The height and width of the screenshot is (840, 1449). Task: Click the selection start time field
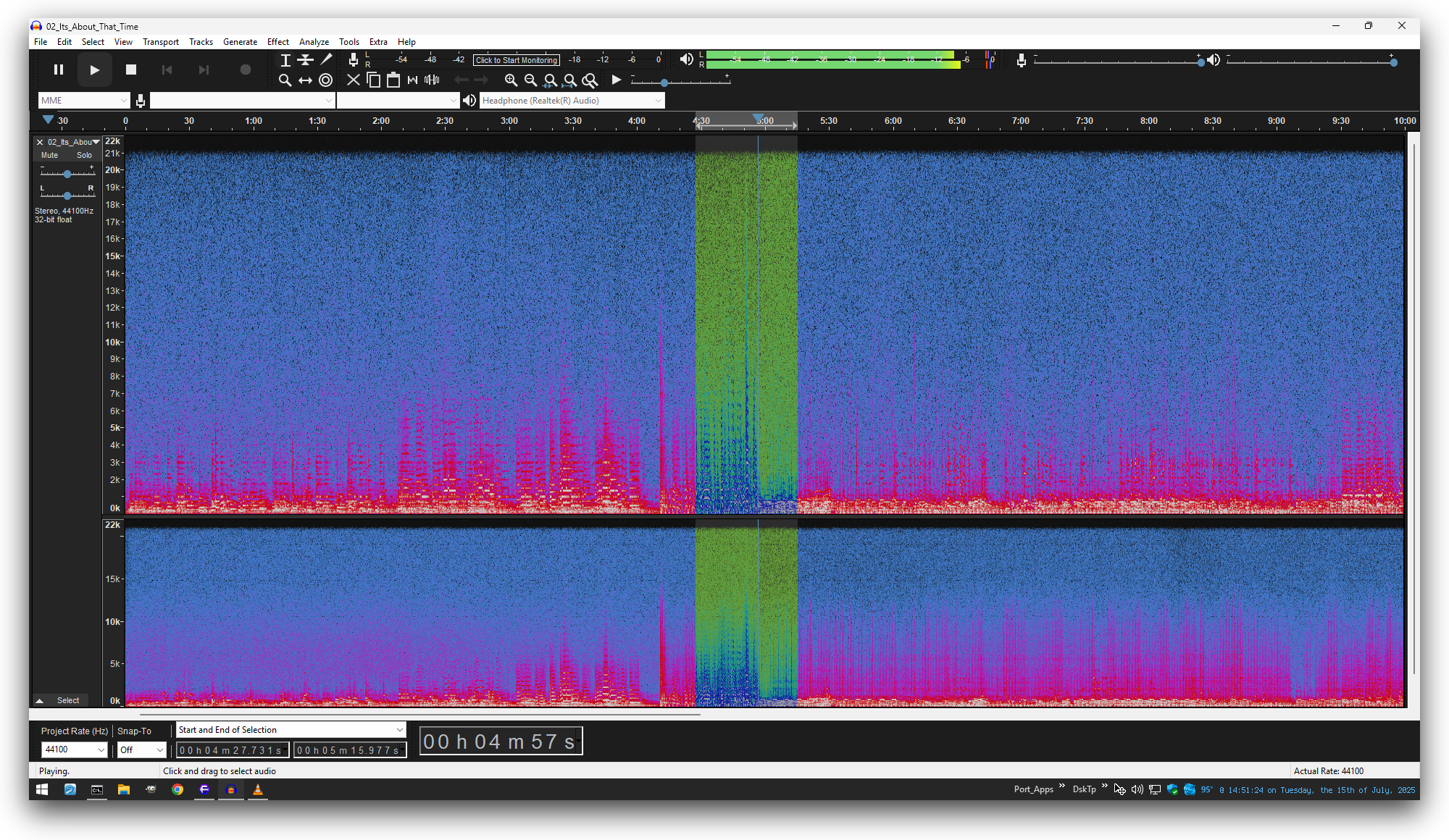(232, 750)
